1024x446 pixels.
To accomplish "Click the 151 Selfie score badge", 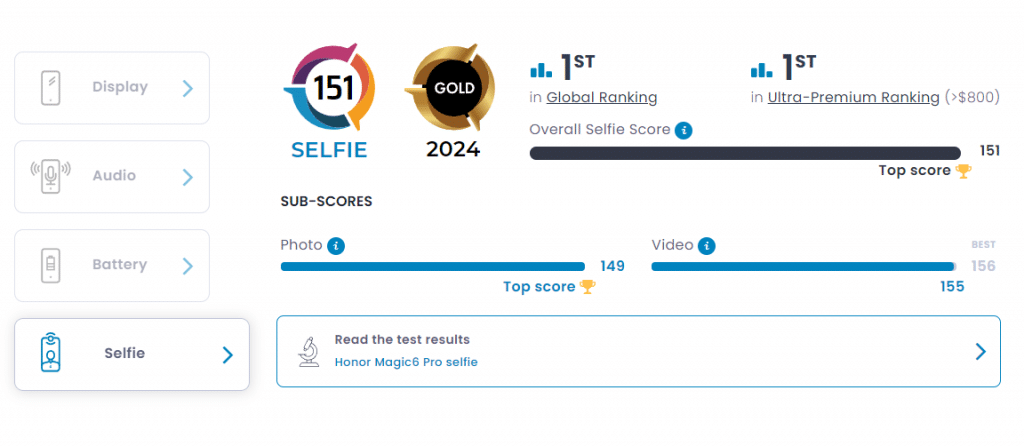I will (x=330, y=102).
